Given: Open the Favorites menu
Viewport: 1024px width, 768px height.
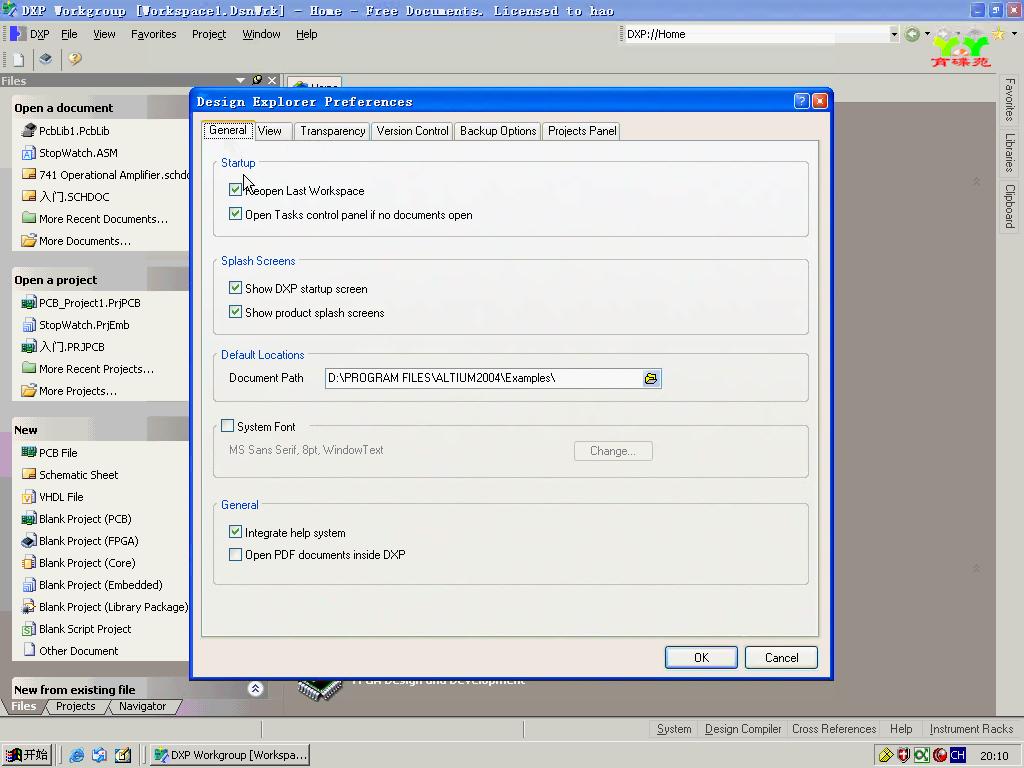Looking at the screenshot, I should tap(153, 34).
